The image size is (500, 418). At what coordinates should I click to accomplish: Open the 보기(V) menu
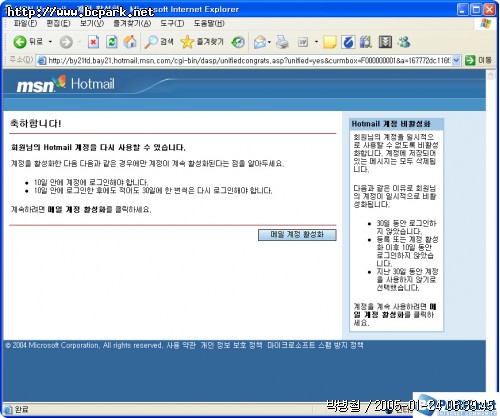[92, 23]
